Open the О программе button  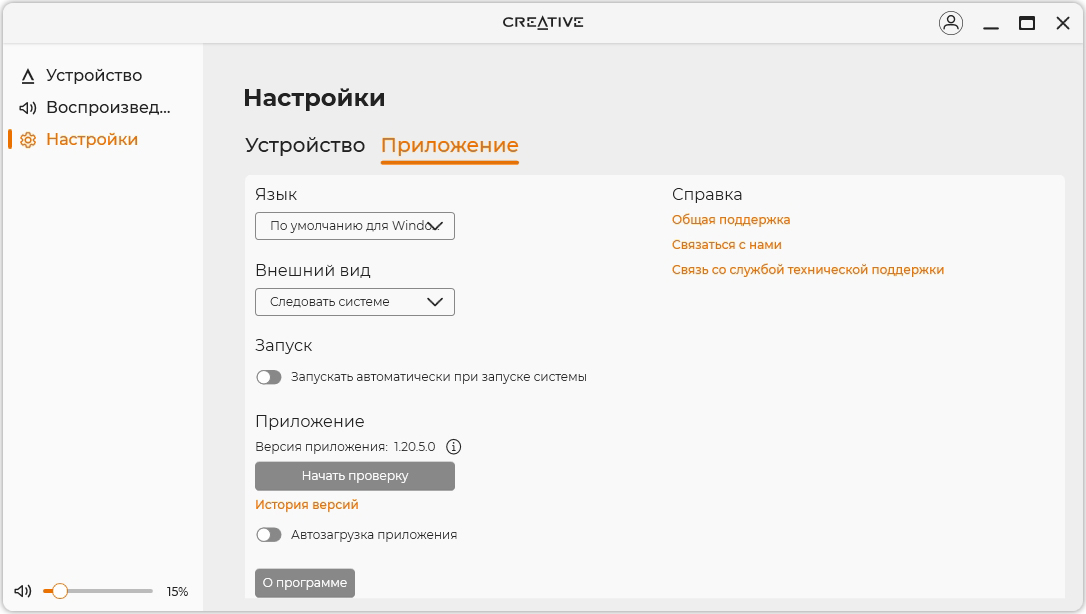pos(305,583)
